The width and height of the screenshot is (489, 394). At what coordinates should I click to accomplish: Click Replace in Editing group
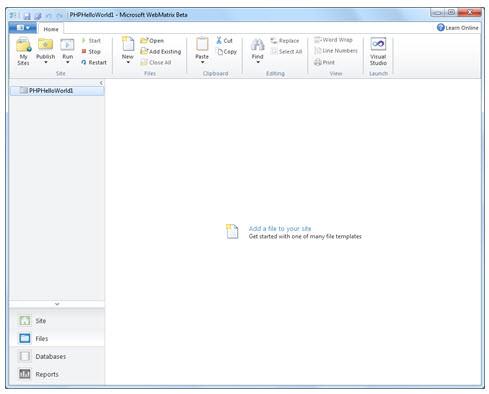[285, 41]
